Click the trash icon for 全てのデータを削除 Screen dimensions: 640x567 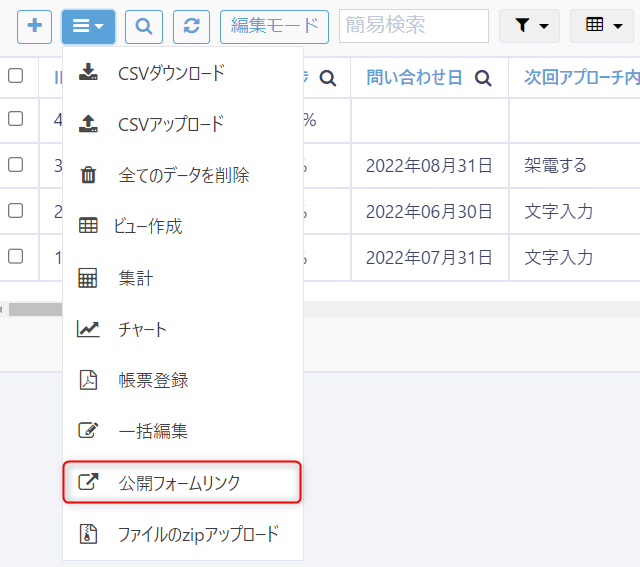89,175
